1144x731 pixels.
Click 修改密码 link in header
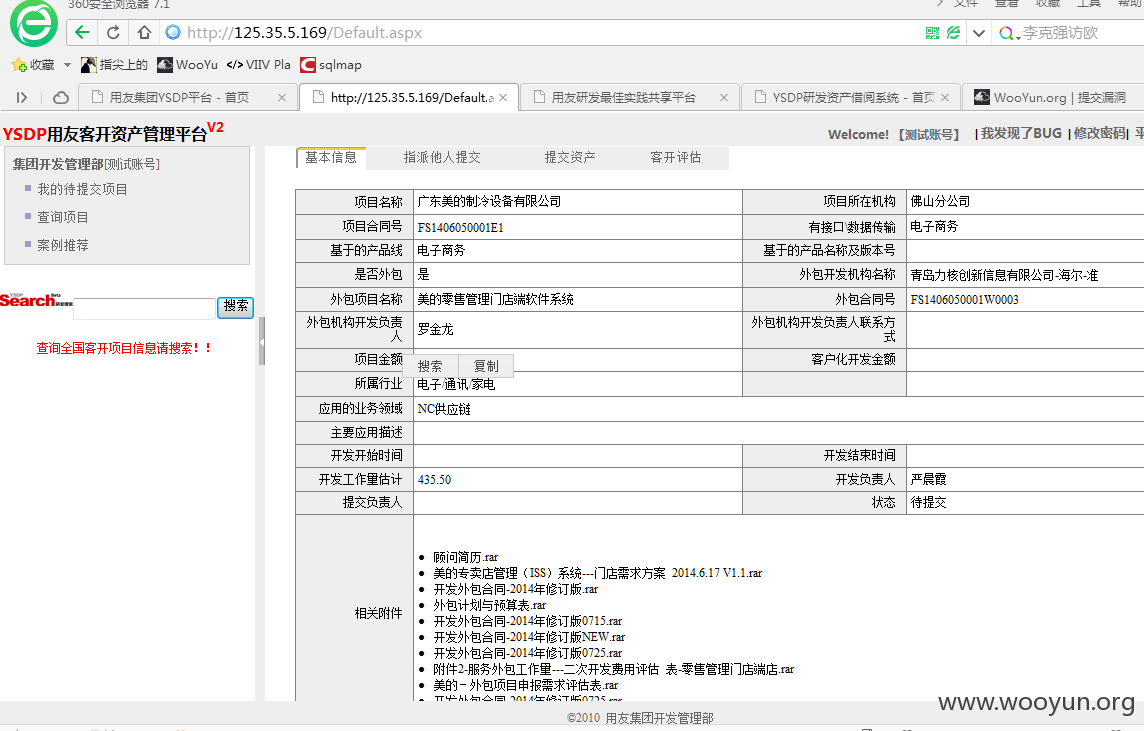1099,134
